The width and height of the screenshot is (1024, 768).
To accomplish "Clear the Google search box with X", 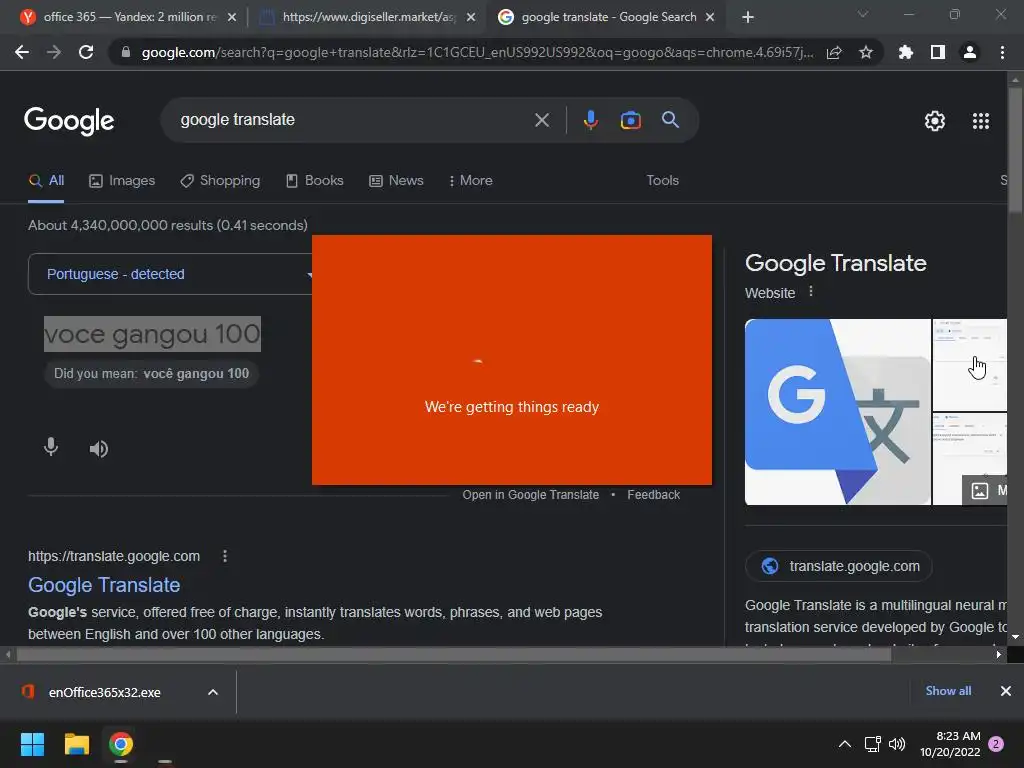I will 541,120.
